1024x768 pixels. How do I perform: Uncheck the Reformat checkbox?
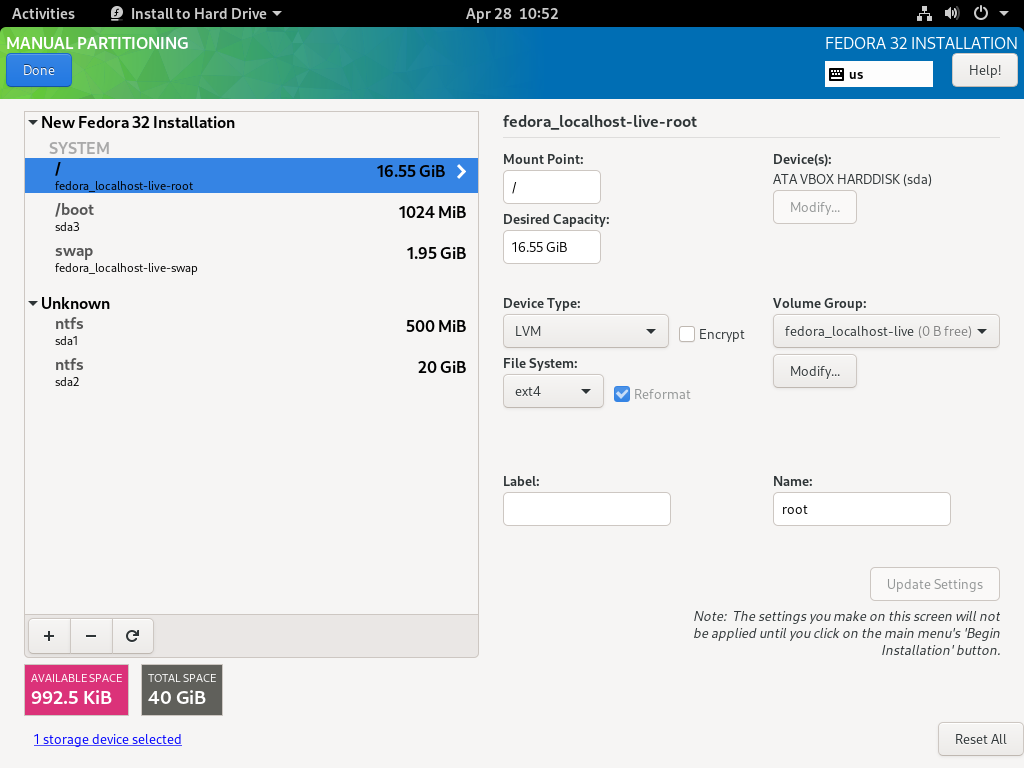coord(622,394)
